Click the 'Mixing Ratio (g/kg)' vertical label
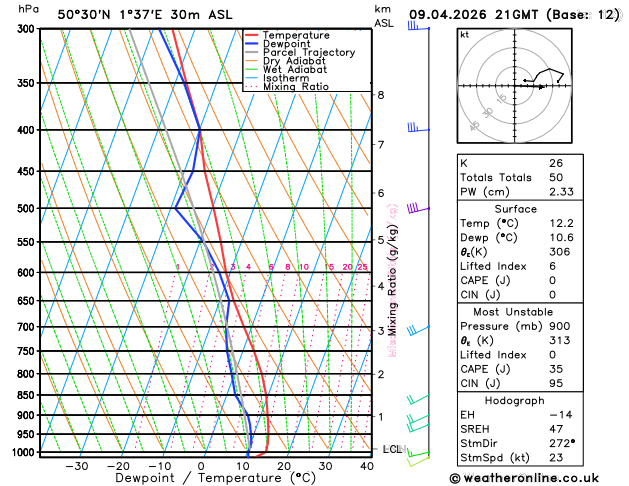This screenshot has width=629, height=486. (x=393, y=279)
